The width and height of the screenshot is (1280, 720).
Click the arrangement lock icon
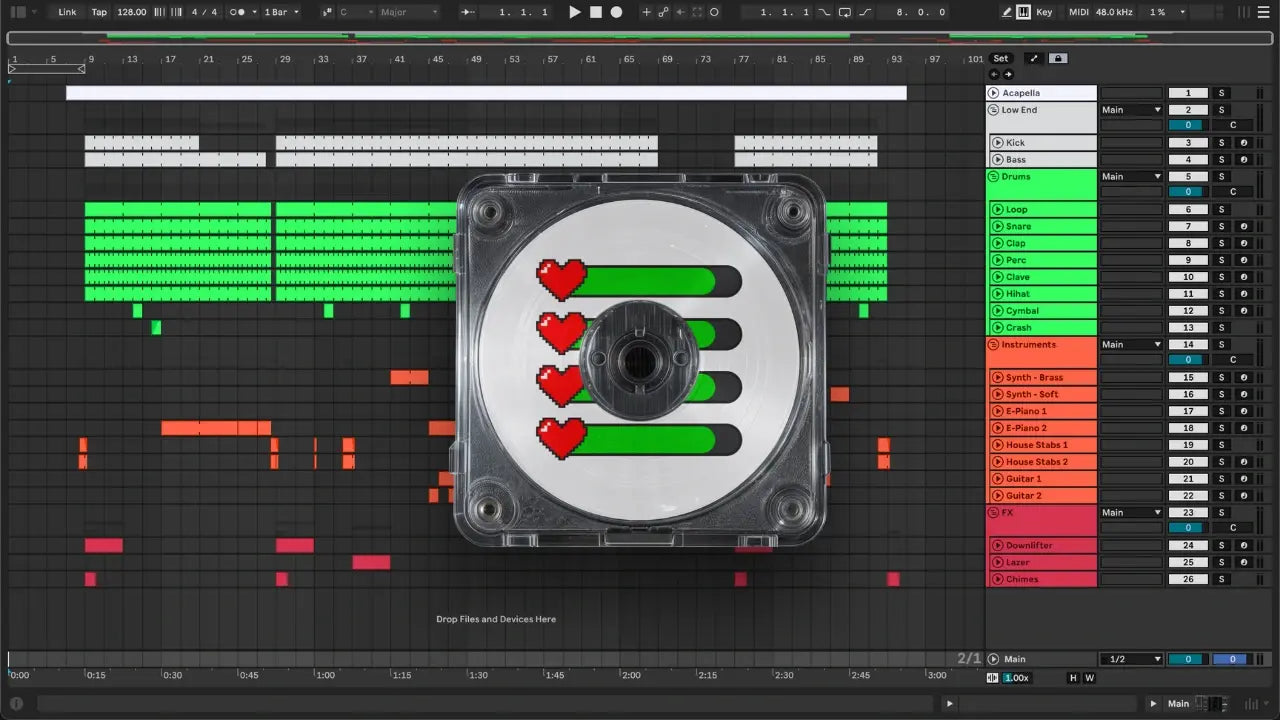[x=1058, y=58]
